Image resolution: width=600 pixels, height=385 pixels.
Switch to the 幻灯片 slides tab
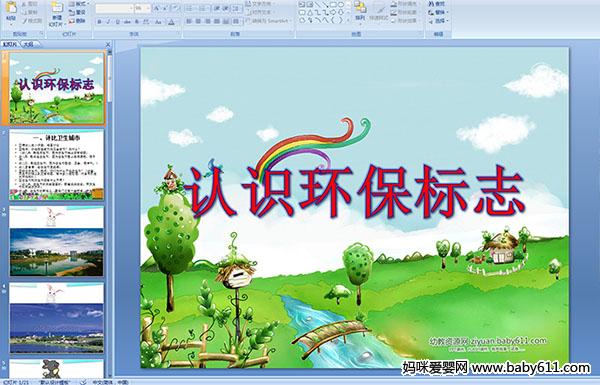[x=10, y=44]
